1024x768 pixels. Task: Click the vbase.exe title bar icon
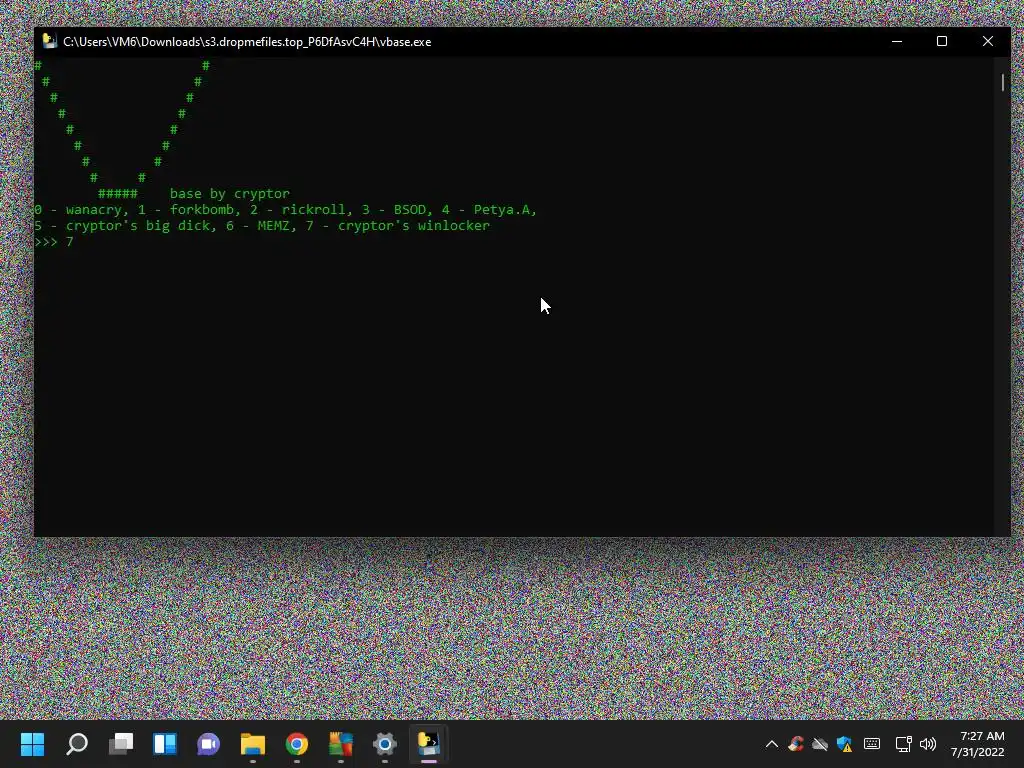(49, 41)
